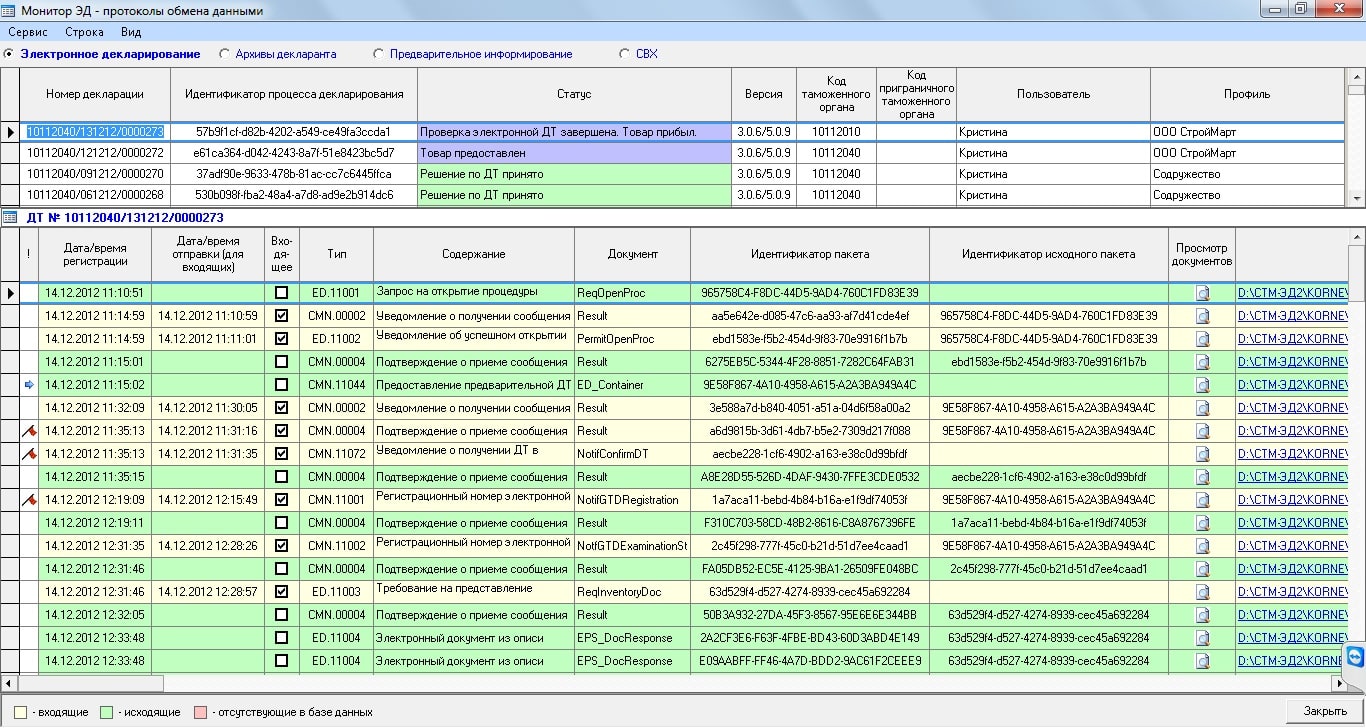This screenshot has height=728, width=1366.
Task: Click red flag icon on 11:35:13 CMN.00004 row
Action: [x=29, y=430]
